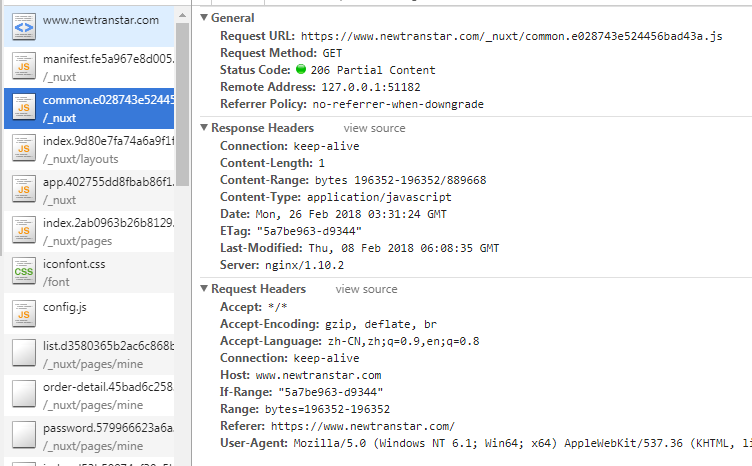752x466 pixels.
Task: Collapse the Response Headers section
Action: (204, 128)
